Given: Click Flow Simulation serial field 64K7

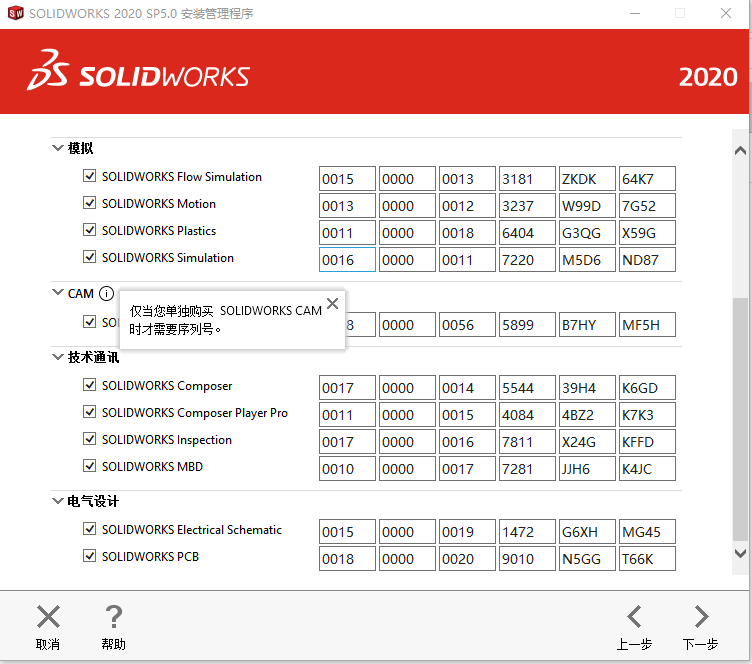Looking at the screenshot, I should click(647, 179).
